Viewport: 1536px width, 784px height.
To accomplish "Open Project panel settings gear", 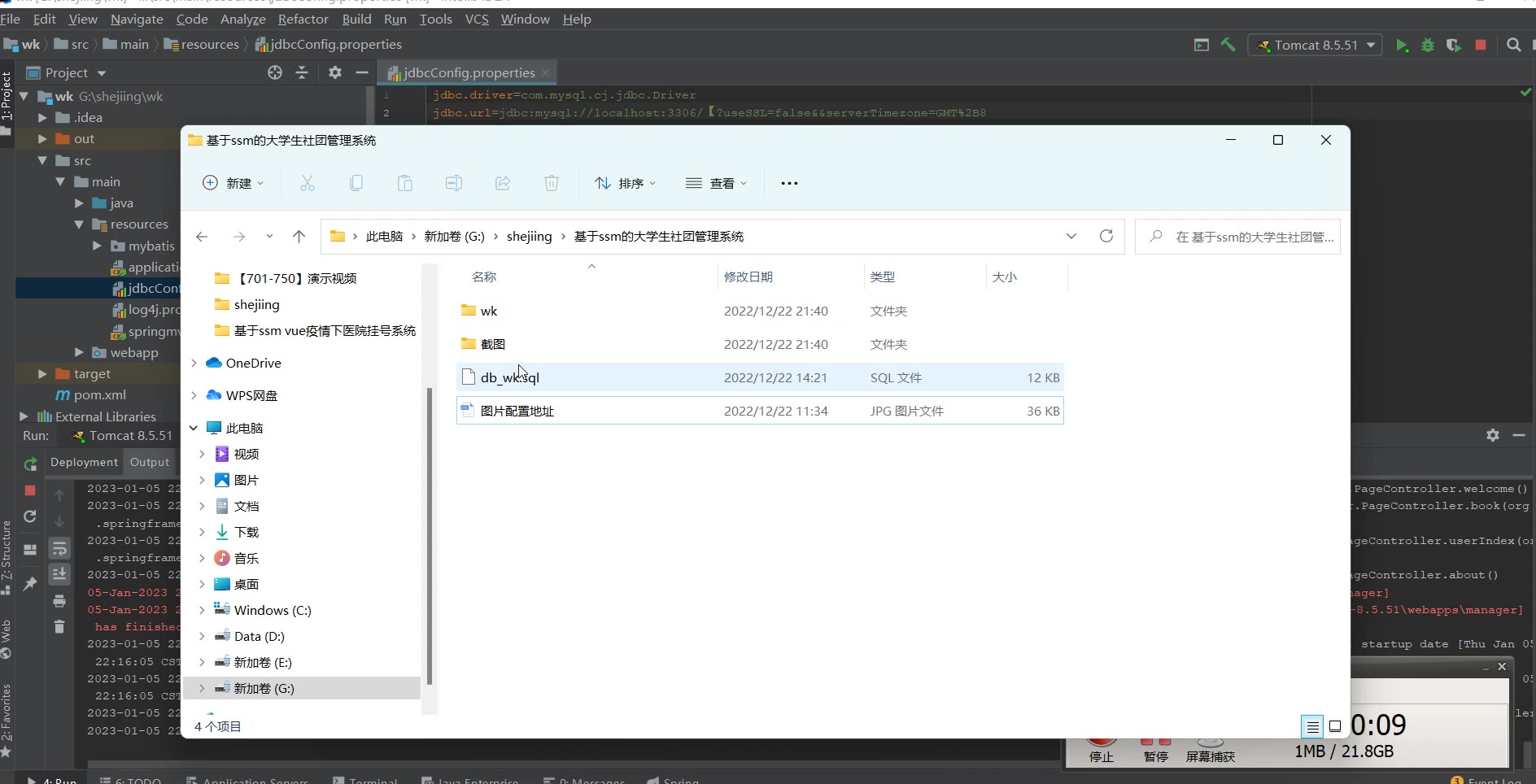I will coord(334,72).
